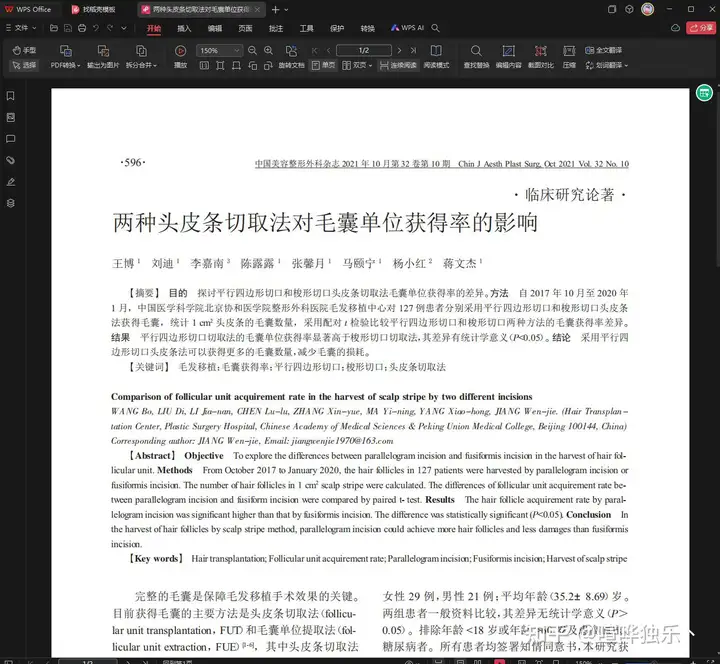The width and height of the screenshot is (720, 664).
Task: Click the Compress (压缩) tool
Action: coord(569,57)
